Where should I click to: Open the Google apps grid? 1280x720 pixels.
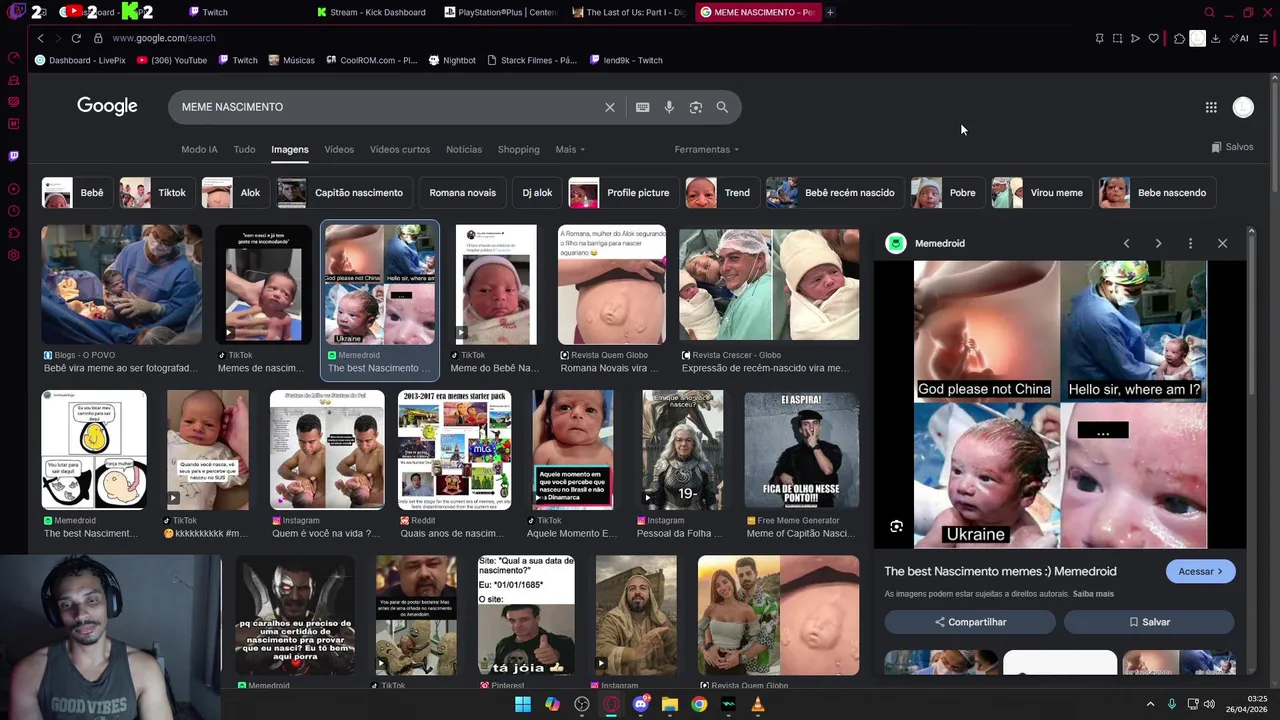point(1211,107)
